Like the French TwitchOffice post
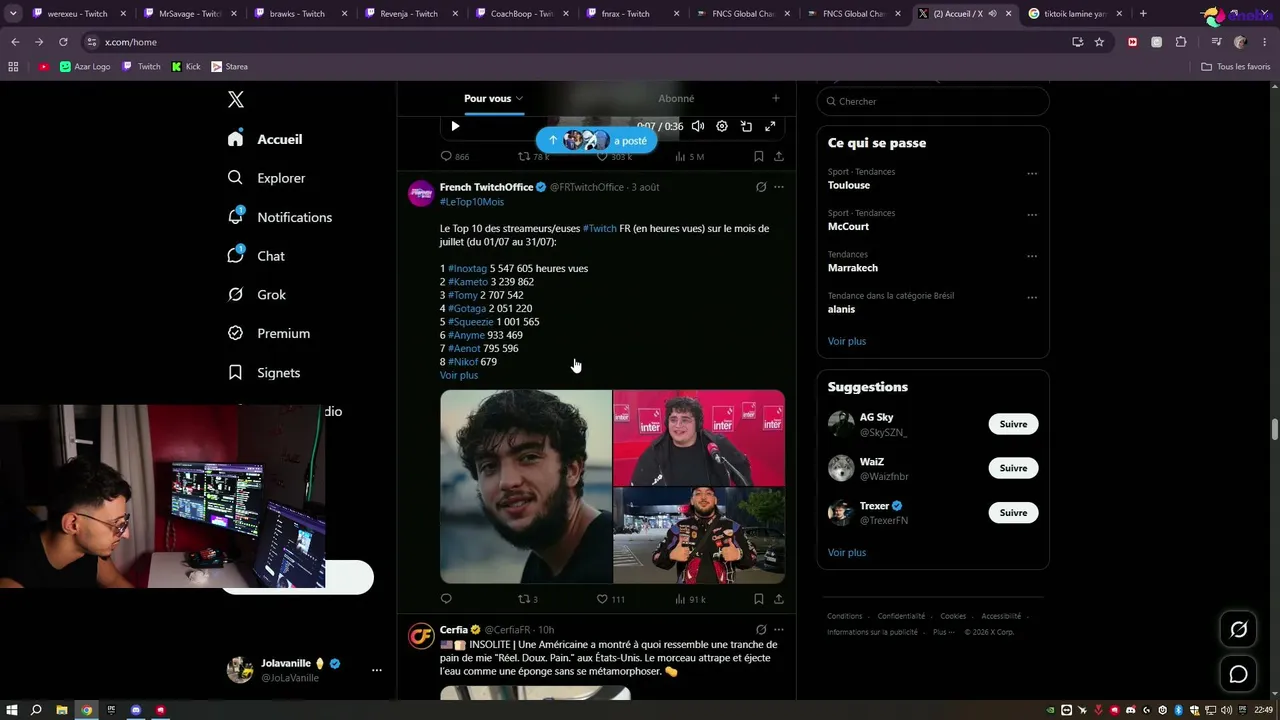Image resolution: width=1280 pixels, height=720 pixels. click(x=610, y=599)
